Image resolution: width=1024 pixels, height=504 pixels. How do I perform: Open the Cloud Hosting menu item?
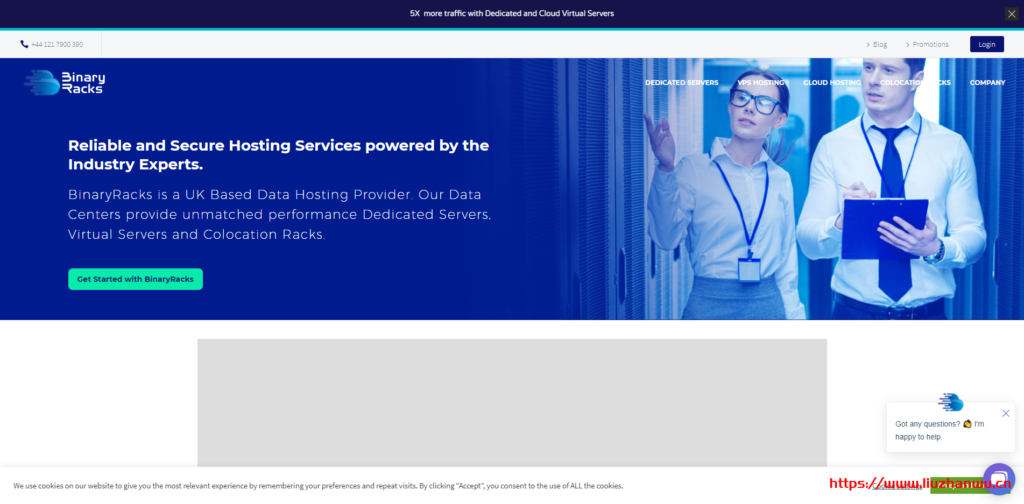(831, 83)
